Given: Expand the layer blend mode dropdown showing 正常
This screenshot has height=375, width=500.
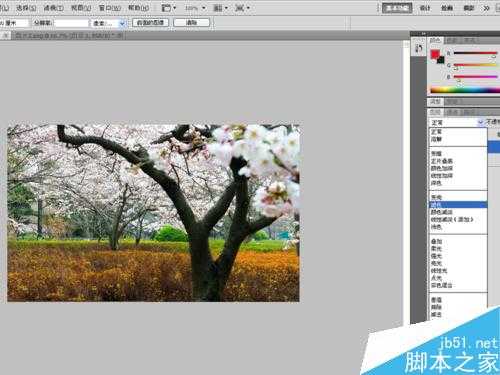Looking at the screenshot, I should [x=457, y=122].
